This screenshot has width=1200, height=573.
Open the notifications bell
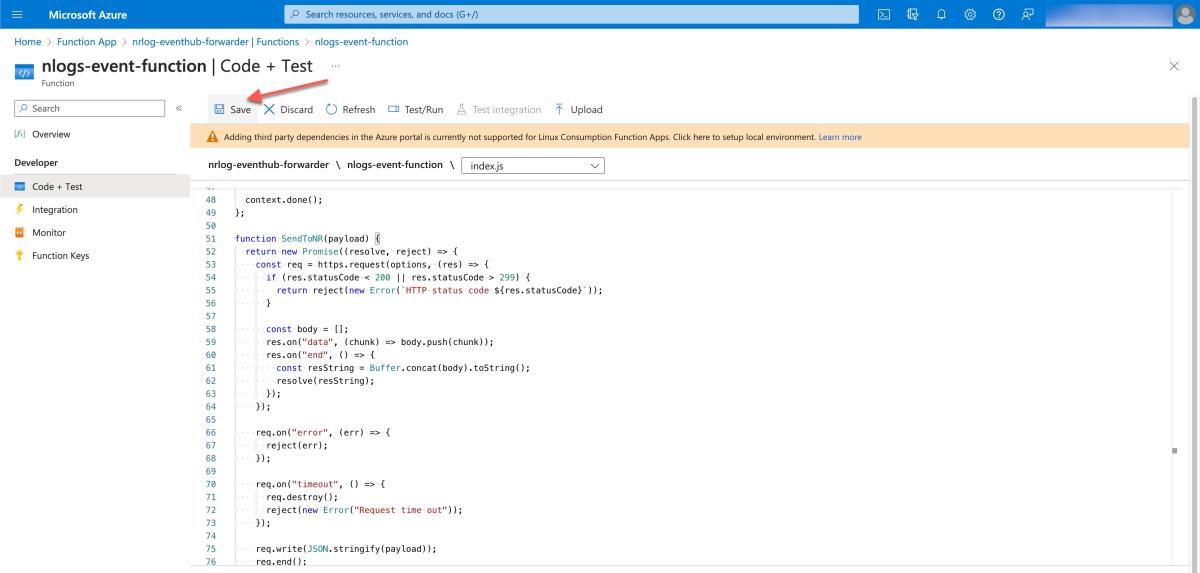pos(941,14)
